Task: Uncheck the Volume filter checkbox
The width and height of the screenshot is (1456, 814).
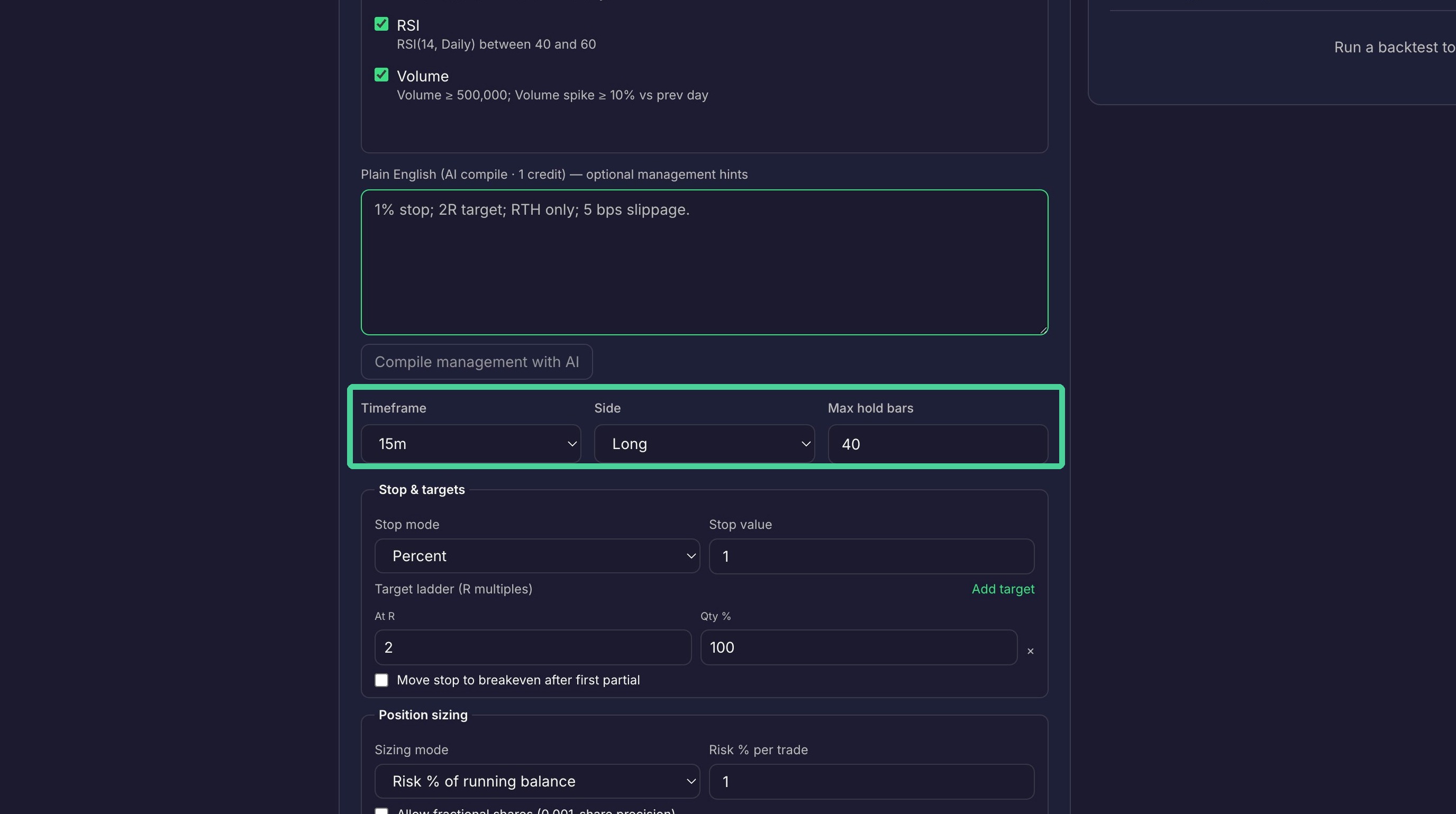Action: click(x=381, y=75)
